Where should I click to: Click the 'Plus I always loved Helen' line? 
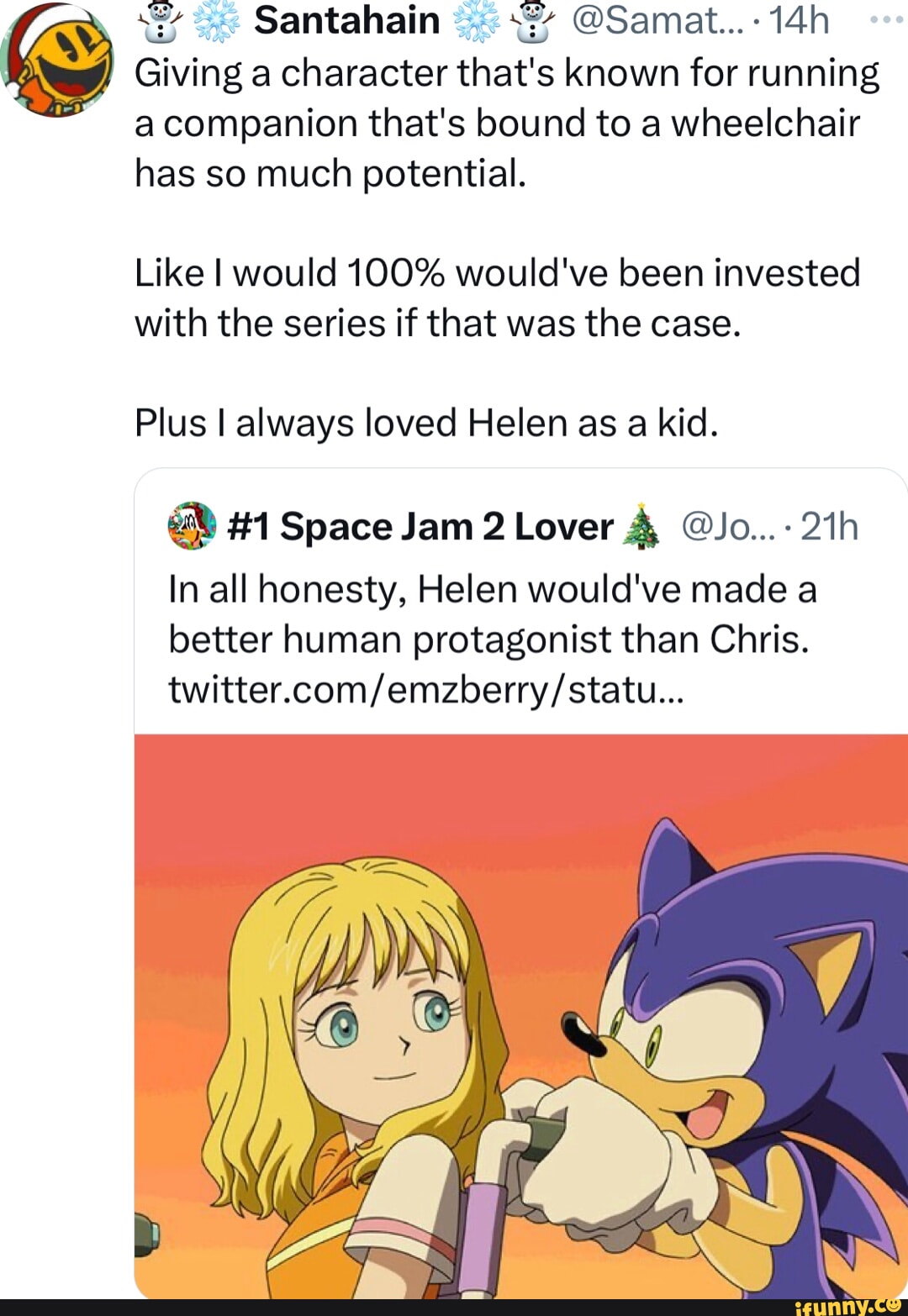pyautogui.click(x=427, y=423)
